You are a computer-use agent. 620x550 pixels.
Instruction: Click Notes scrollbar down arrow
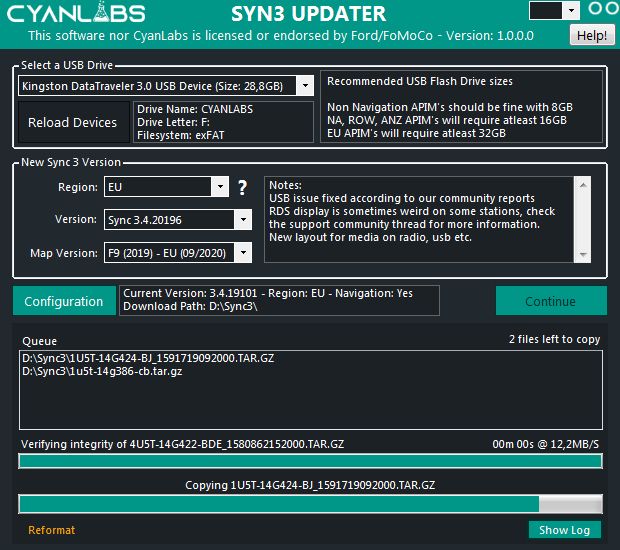pos(582,255)
